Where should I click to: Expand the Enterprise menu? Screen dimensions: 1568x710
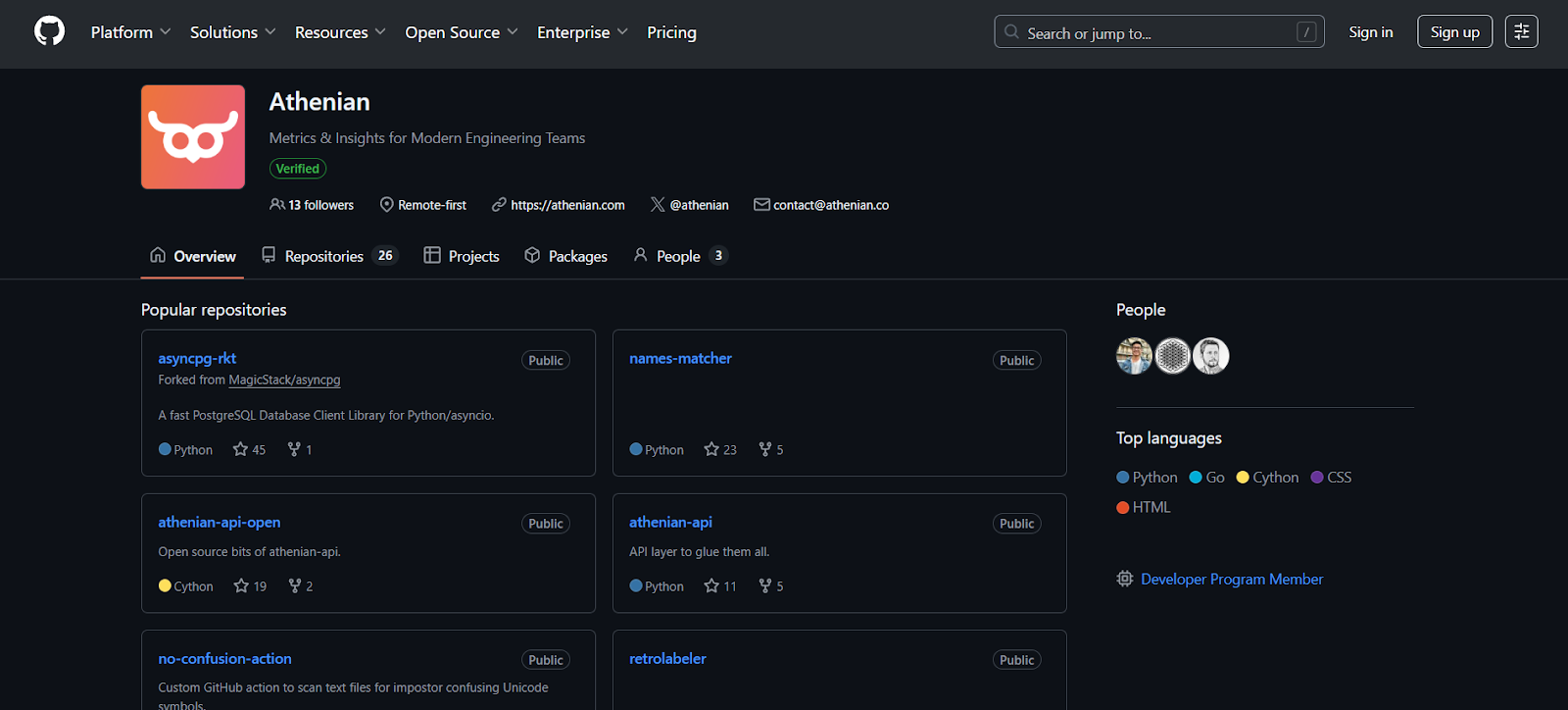point(582,32)
